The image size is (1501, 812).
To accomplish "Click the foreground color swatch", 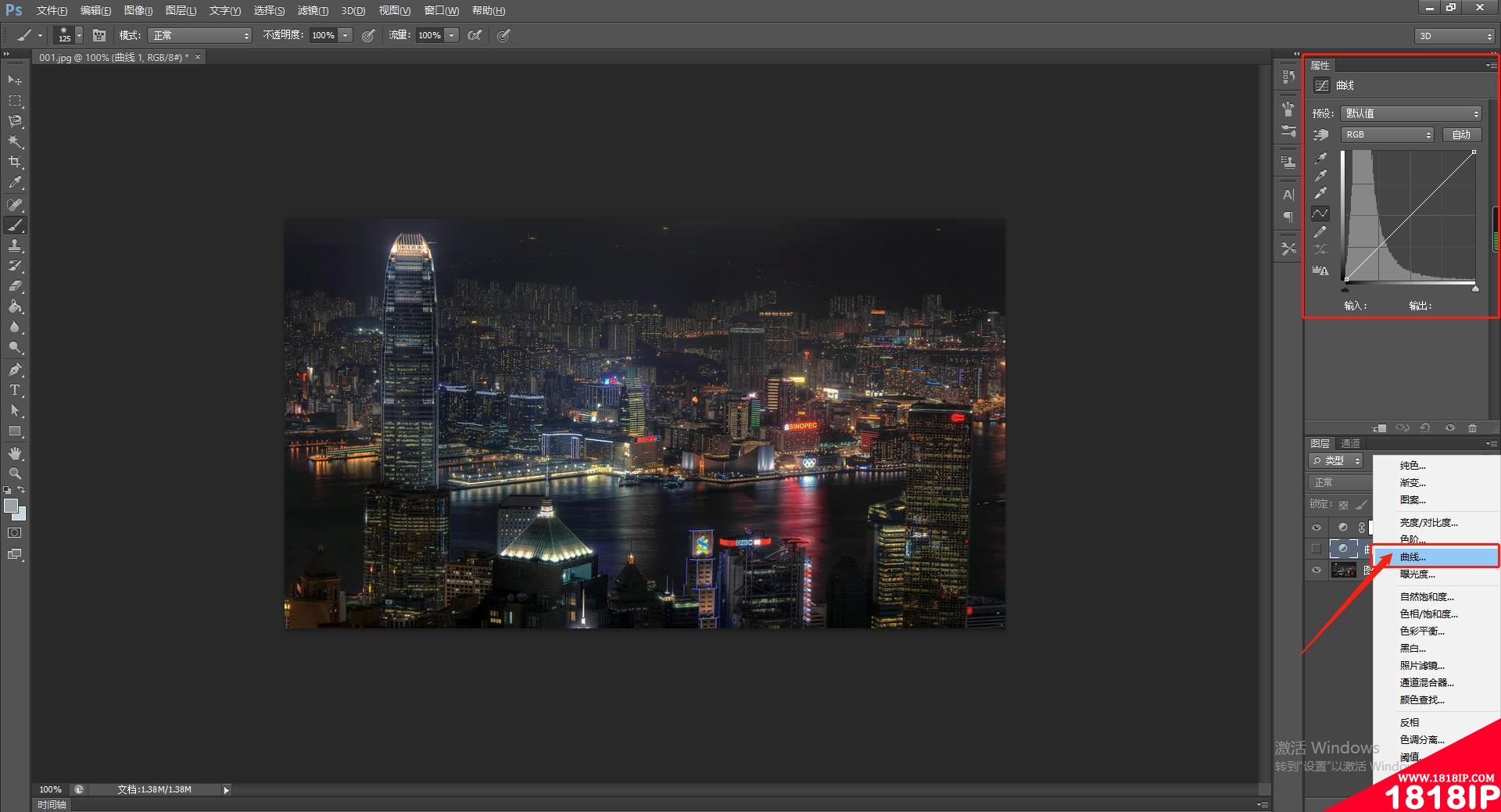I will [11, 506].
